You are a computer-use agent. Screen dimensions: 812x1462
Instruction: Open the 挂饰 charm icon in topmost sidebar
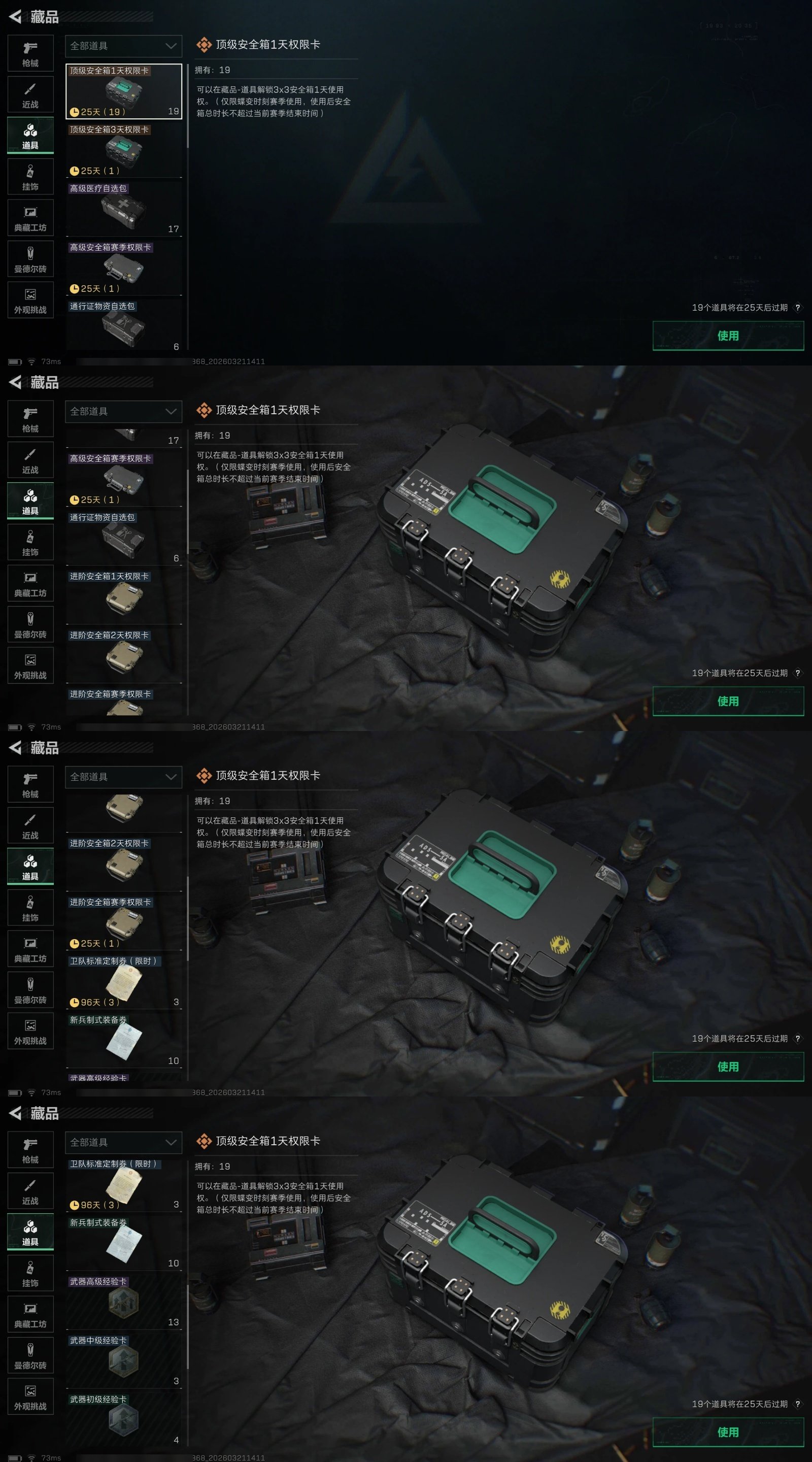pyautogui.click(x=30, y=177)
